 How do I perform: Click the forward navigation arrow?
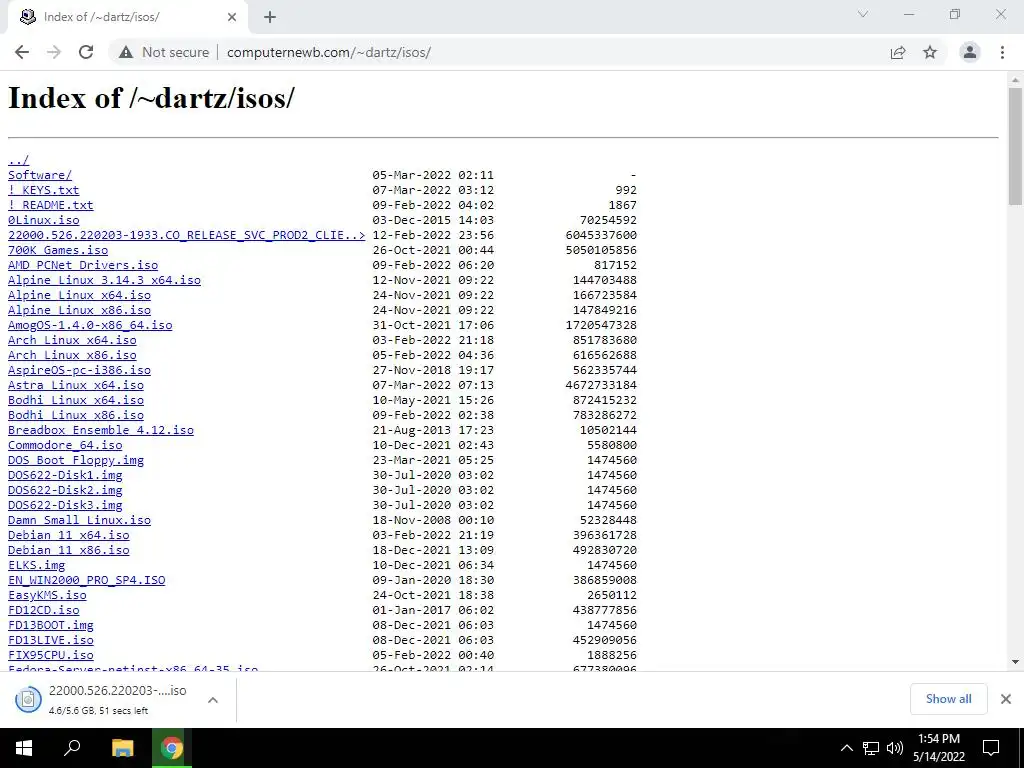(54, 52)
